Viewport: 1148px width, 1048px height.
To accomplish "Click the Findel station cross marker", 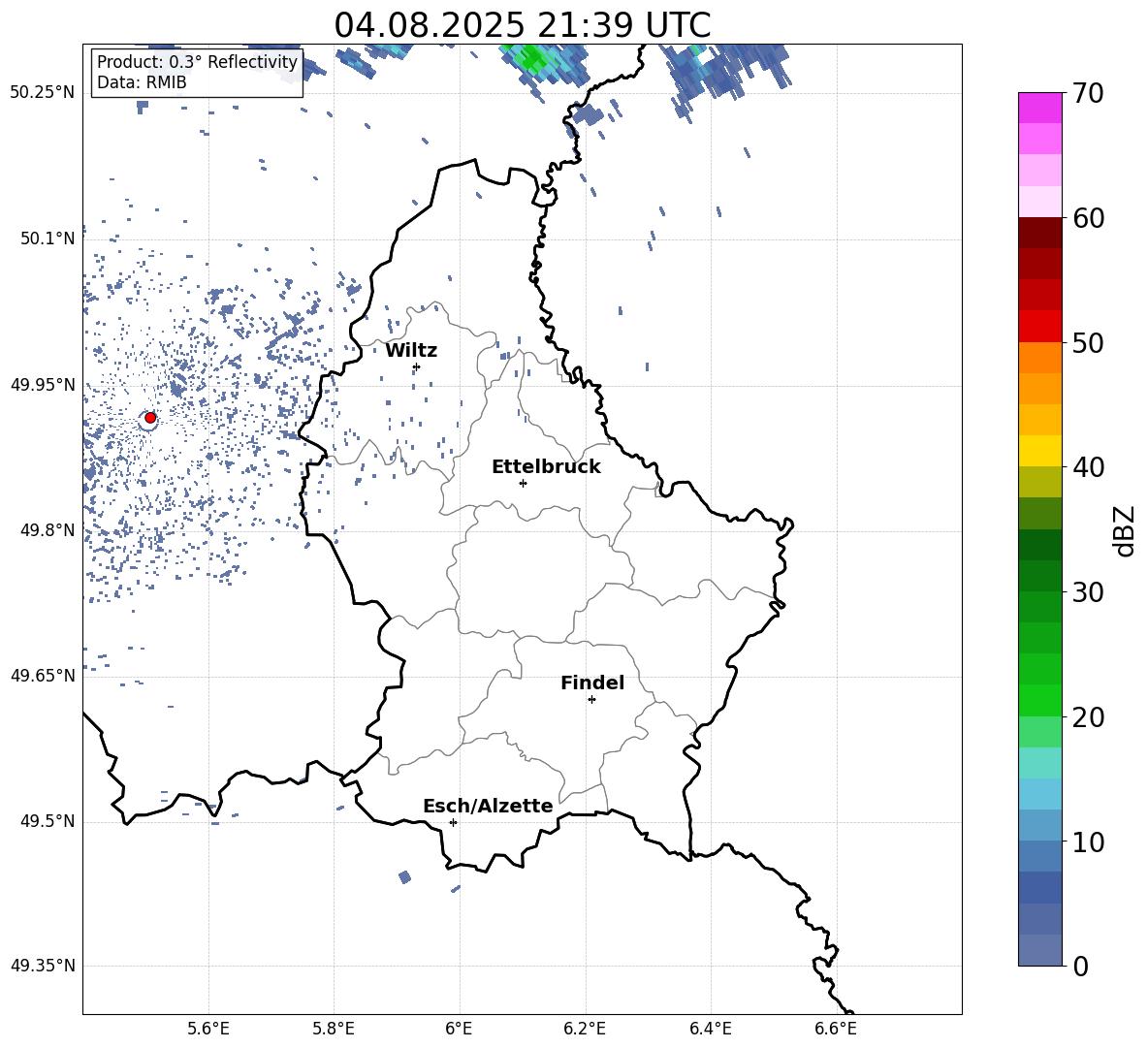I will (591, 700).
